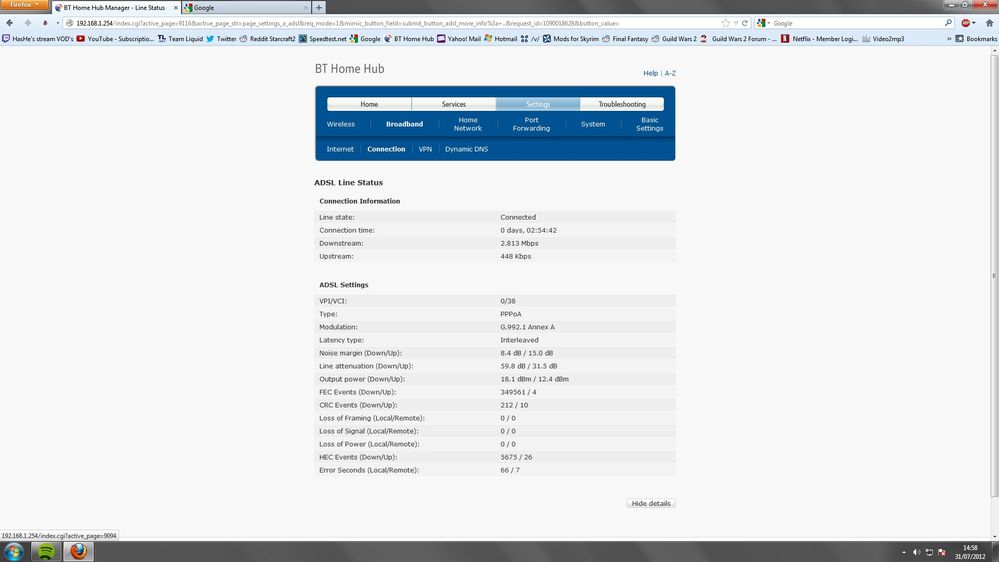Switch to Basic Settings

(650, 124)
